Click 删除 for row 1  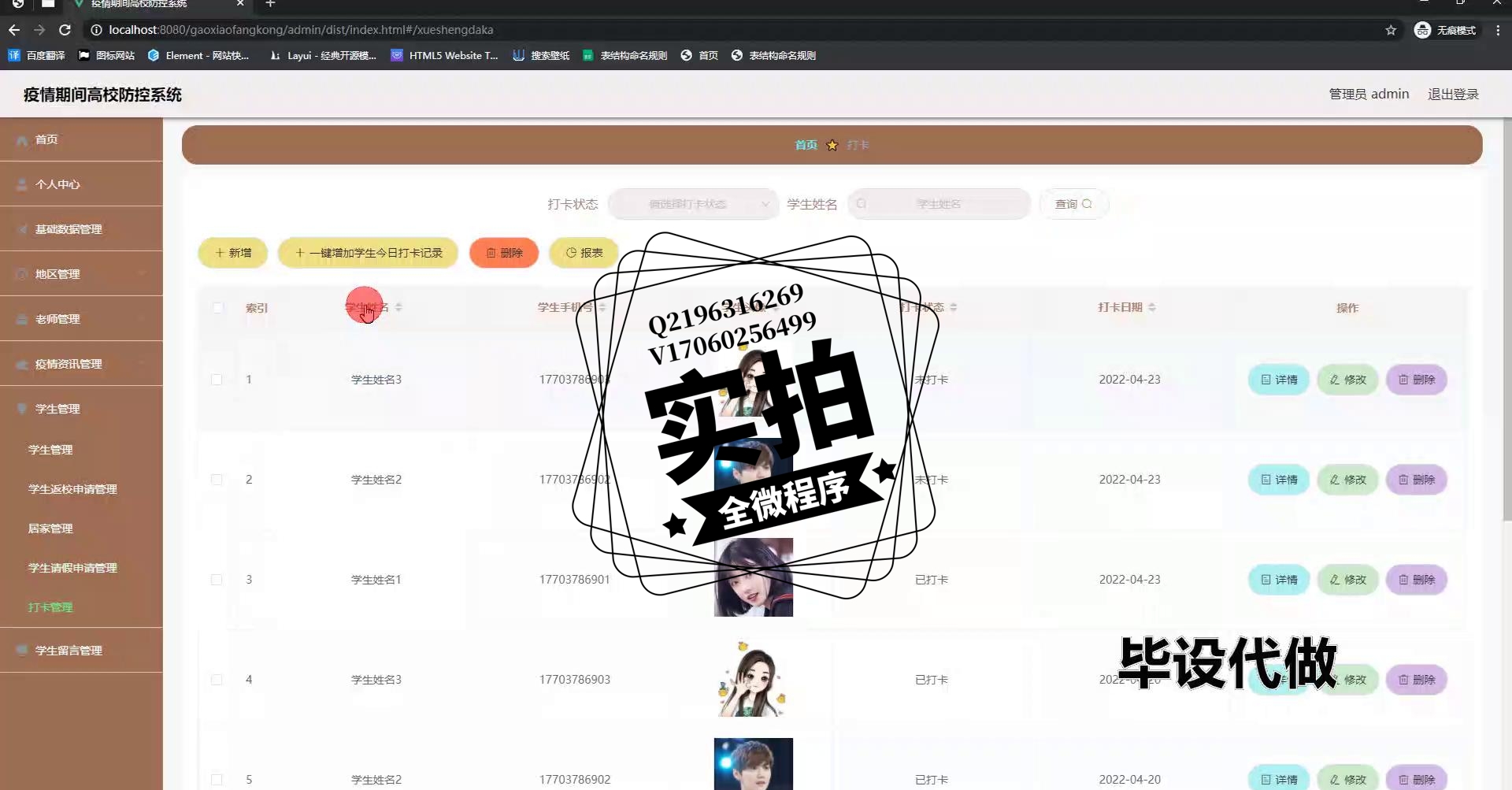point(1417,380)
